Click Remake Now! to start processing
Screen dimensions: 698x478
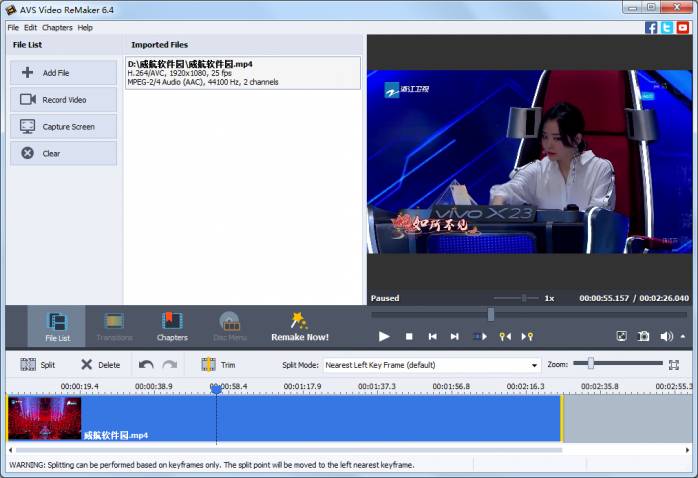click(x=299, y=326)
